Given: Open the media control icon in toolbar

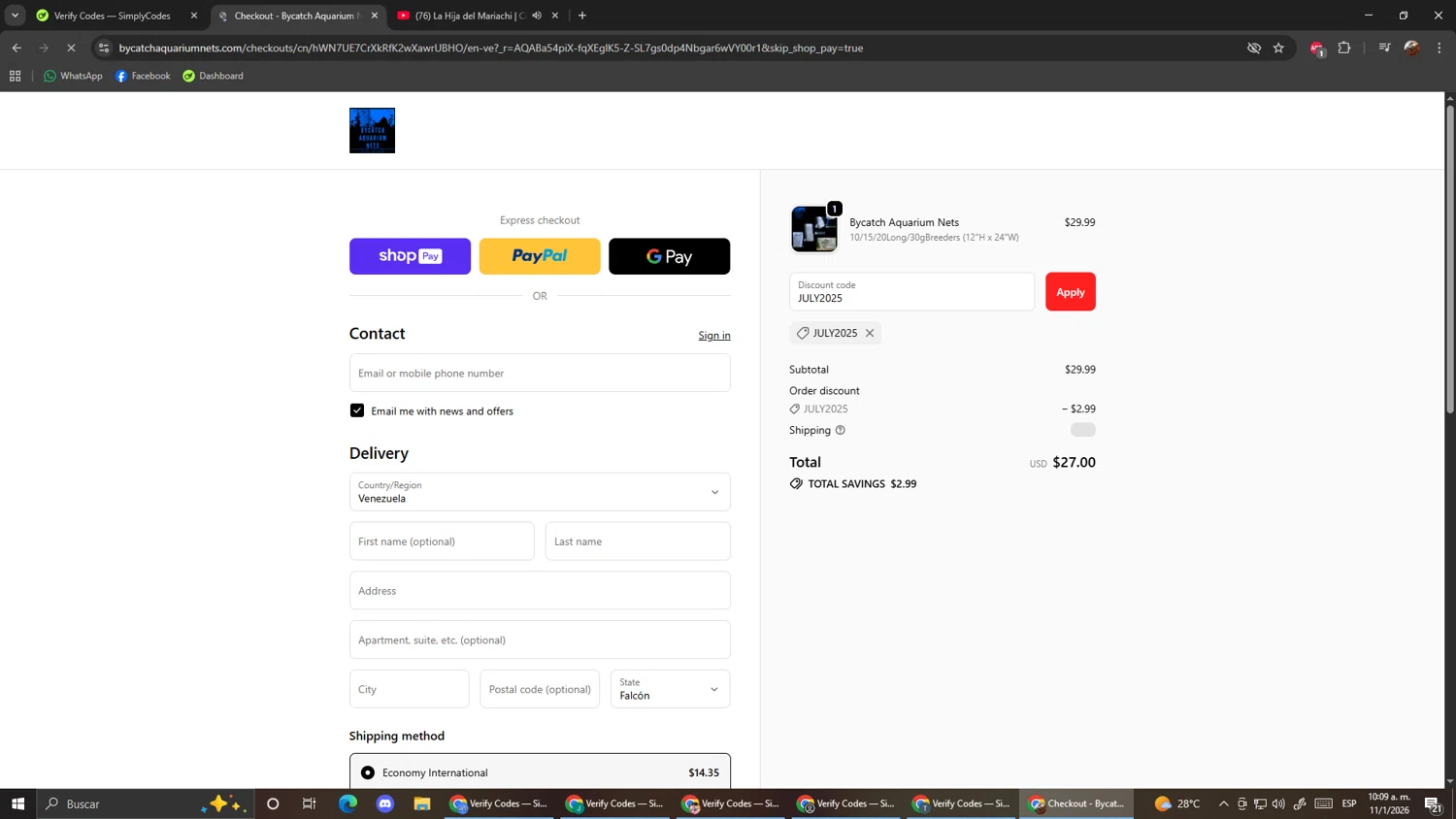Looking at the screenshot, I should (x=1384, y=48).
